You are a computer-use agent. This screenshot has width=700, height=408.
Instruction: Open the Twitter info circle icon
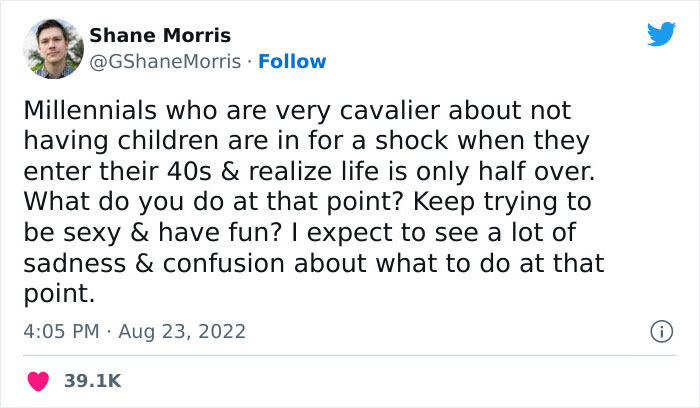point(659,330)
